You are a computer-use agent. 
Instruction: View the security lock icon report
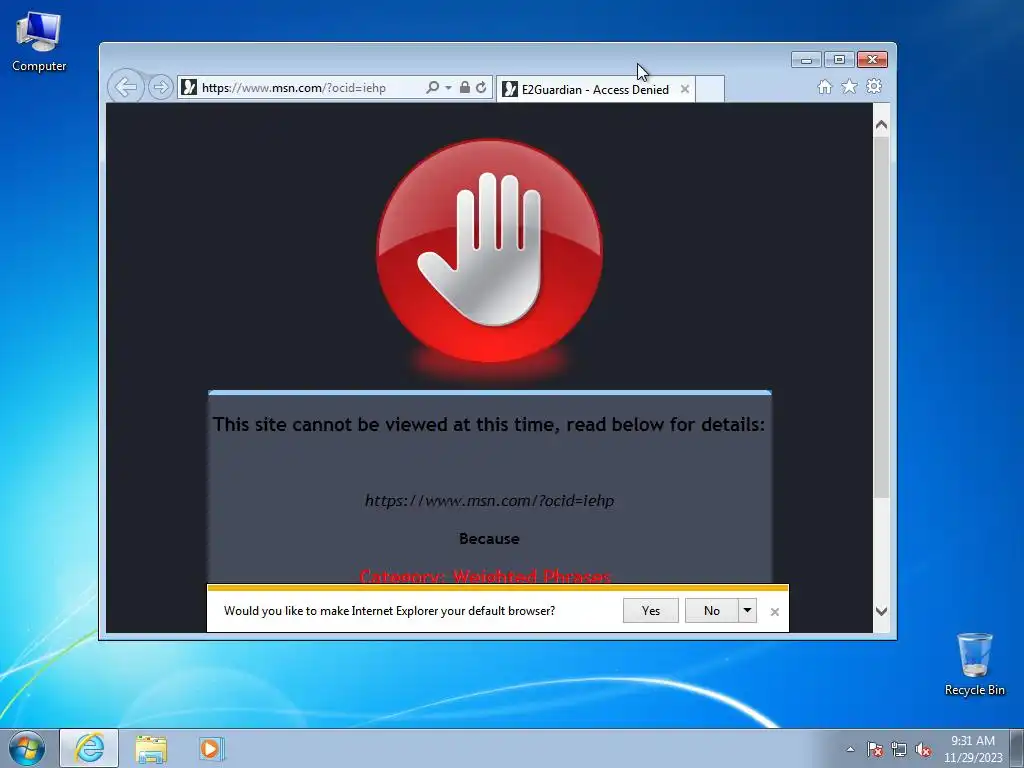464,87
